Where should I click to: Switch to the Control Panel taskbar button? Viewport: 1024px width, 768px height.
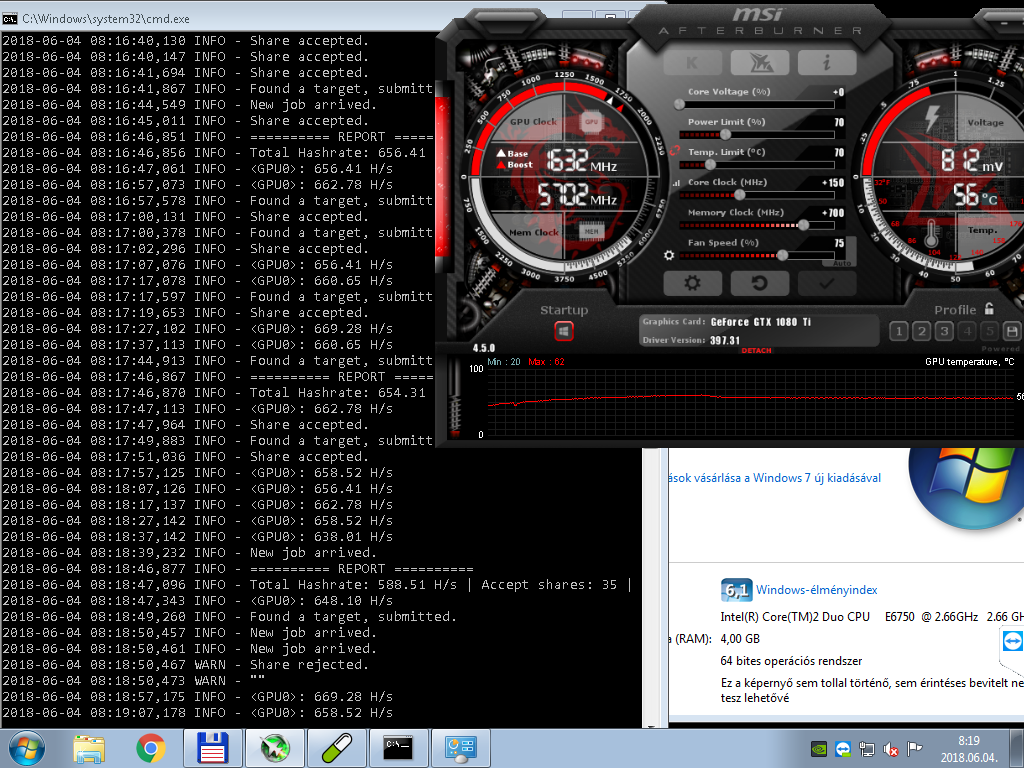tap(461, 748)
